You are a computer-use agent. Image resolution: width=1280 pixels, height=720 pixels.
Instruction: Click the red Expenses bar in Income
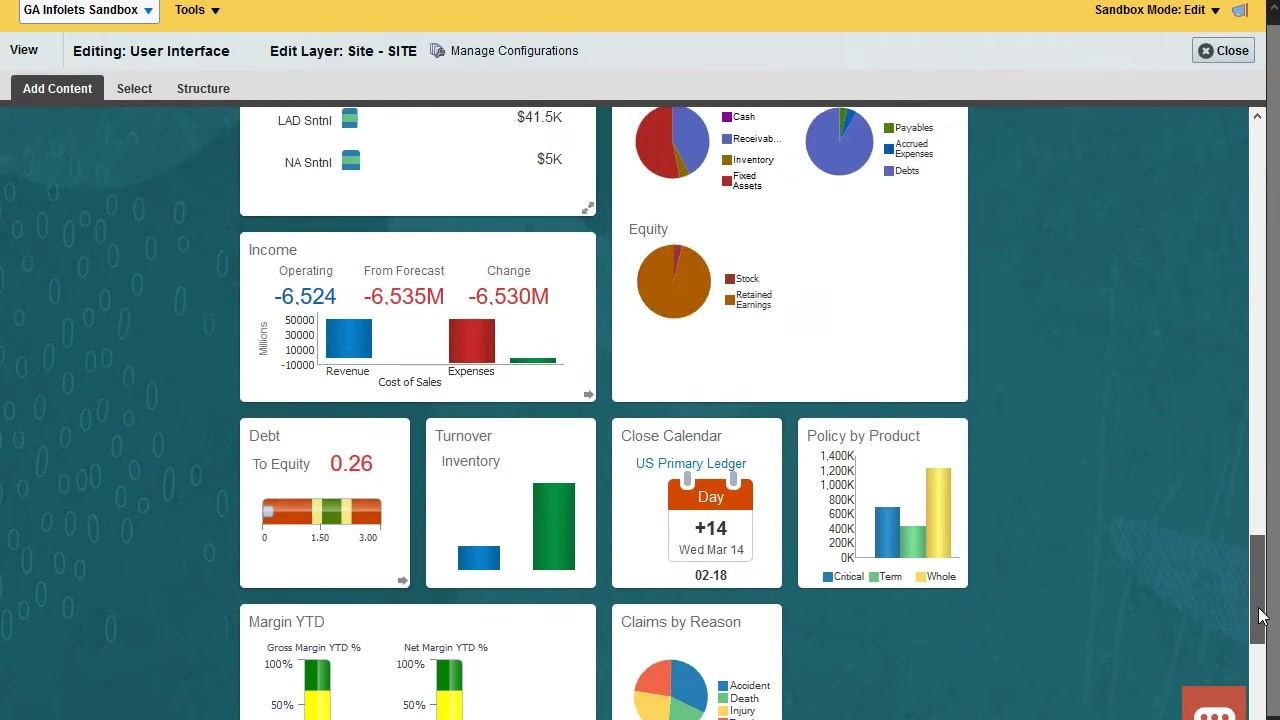coord(472,341)
